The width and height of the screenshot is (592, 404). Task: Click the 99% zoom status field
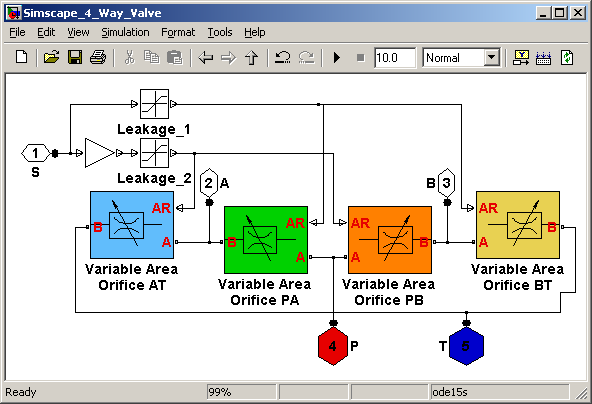click(241, 392)
